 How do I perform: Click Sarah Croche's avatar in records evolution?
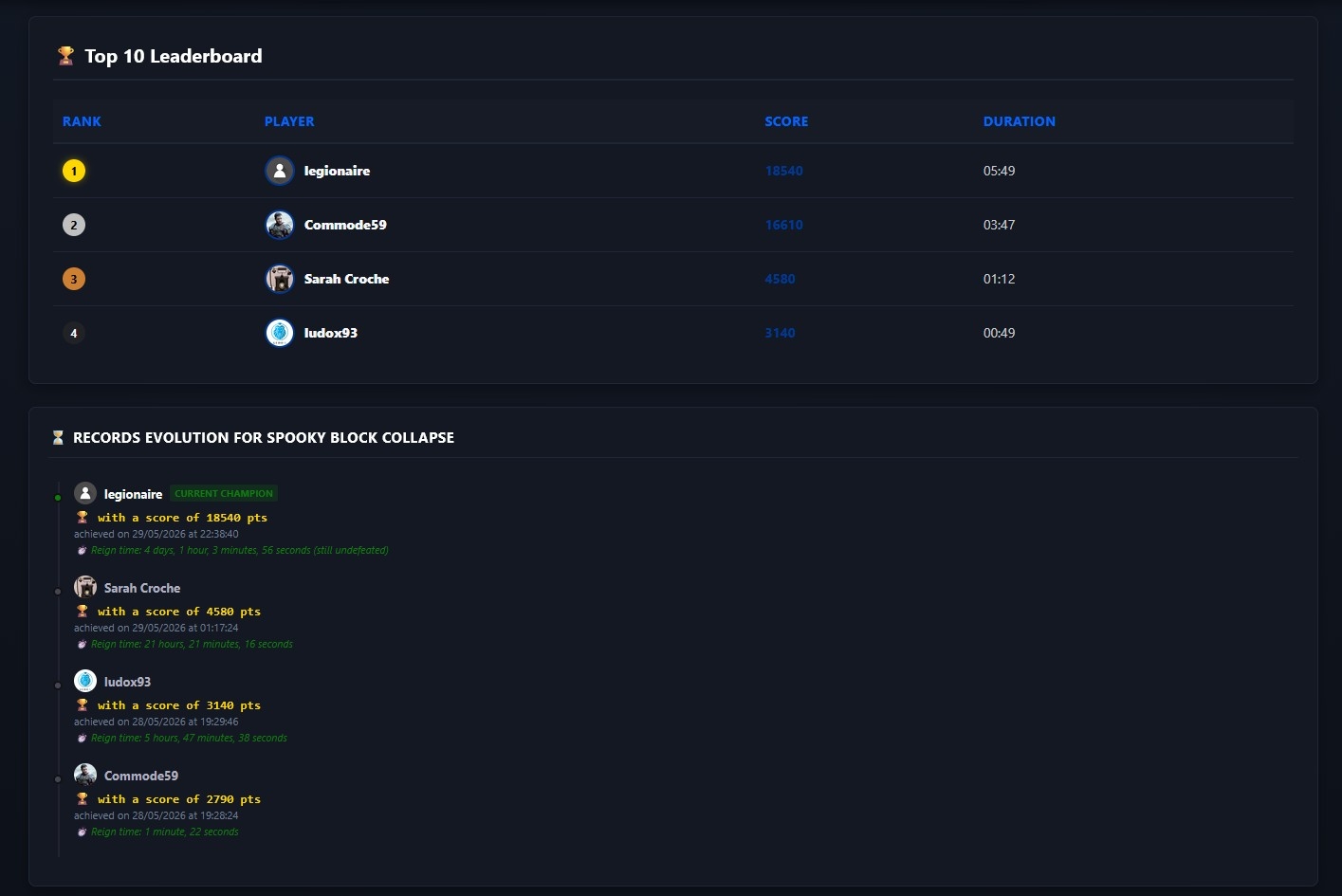point(85,587)
